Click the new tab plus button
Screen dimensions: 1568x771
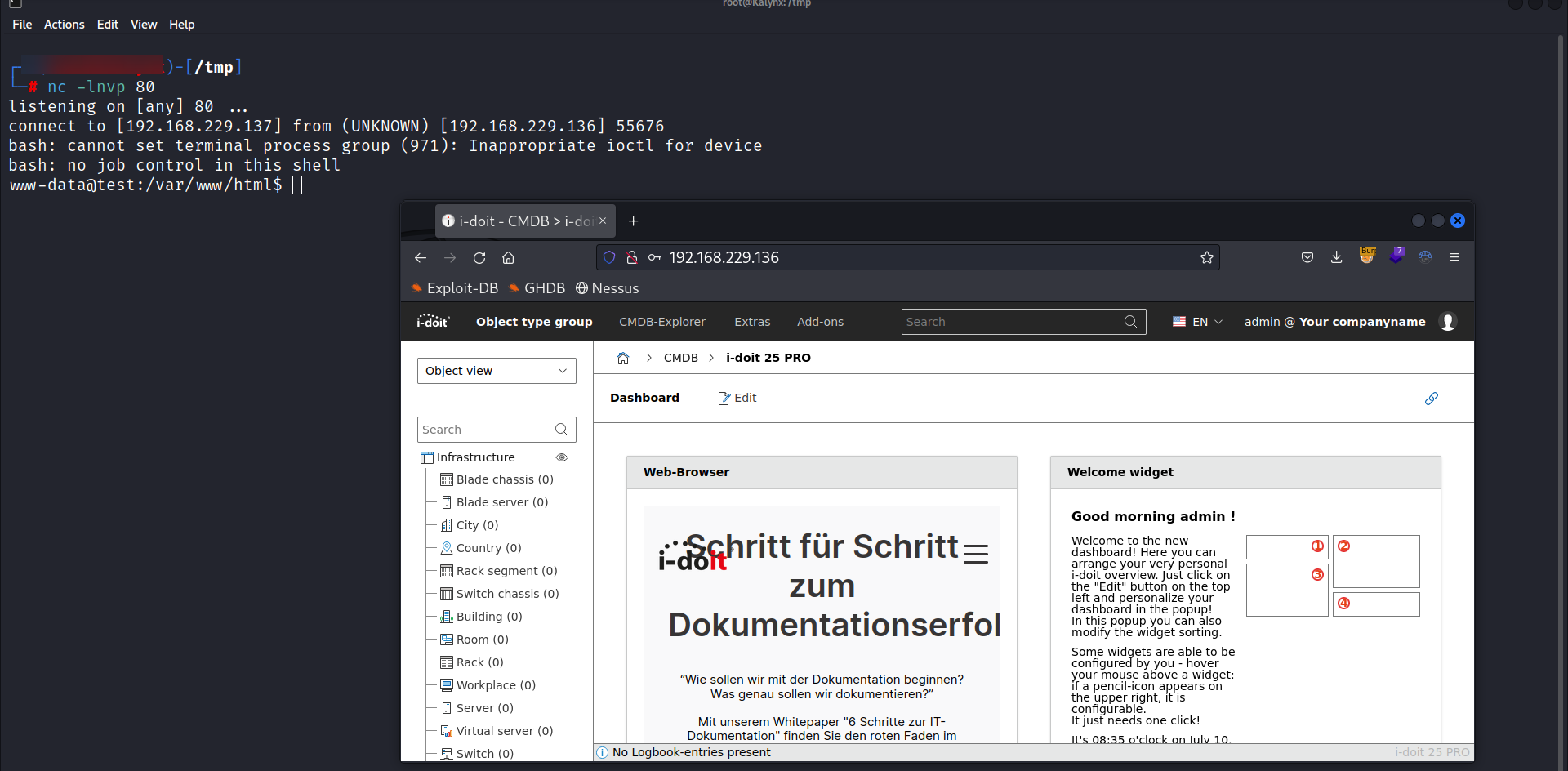pos(634,221)
